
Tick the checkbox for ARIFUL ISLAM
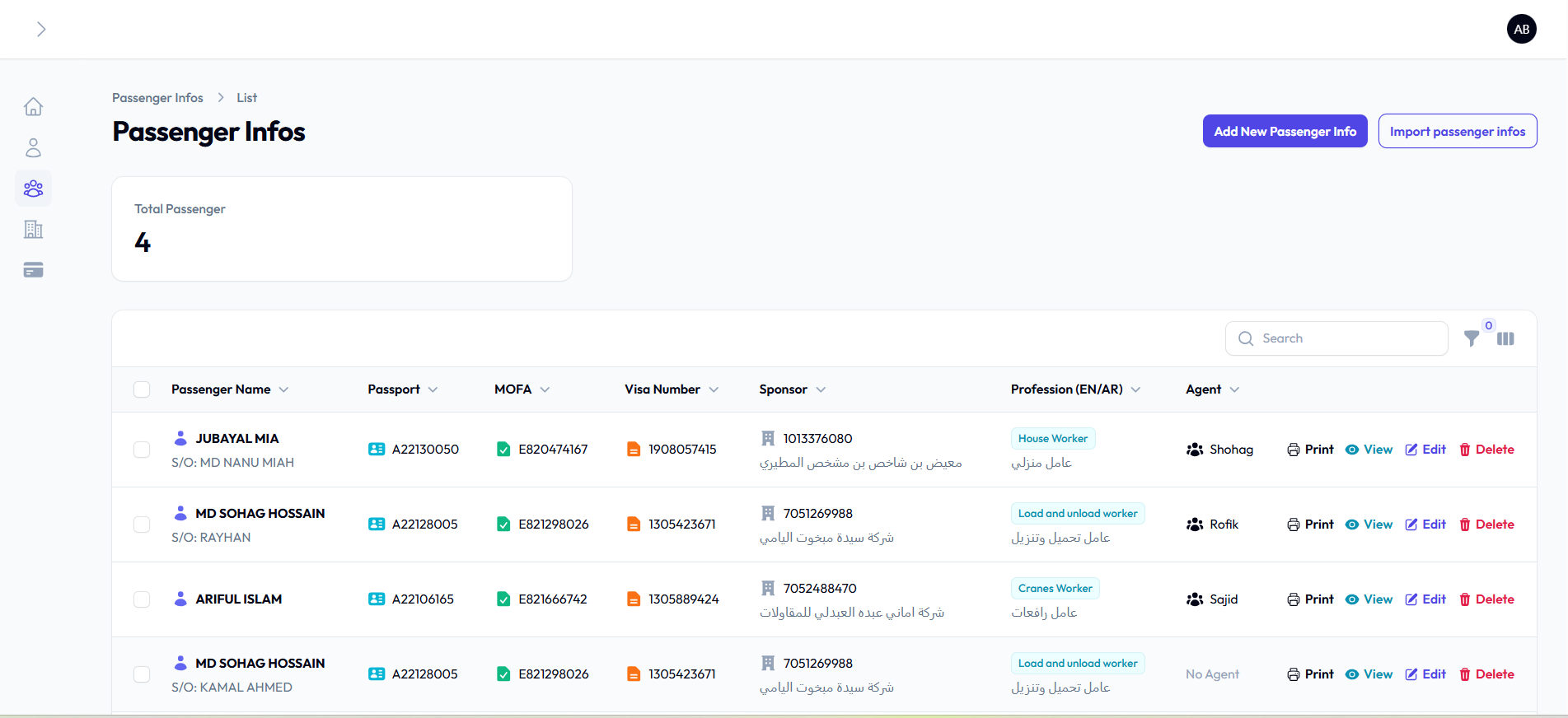coord(142,599)
